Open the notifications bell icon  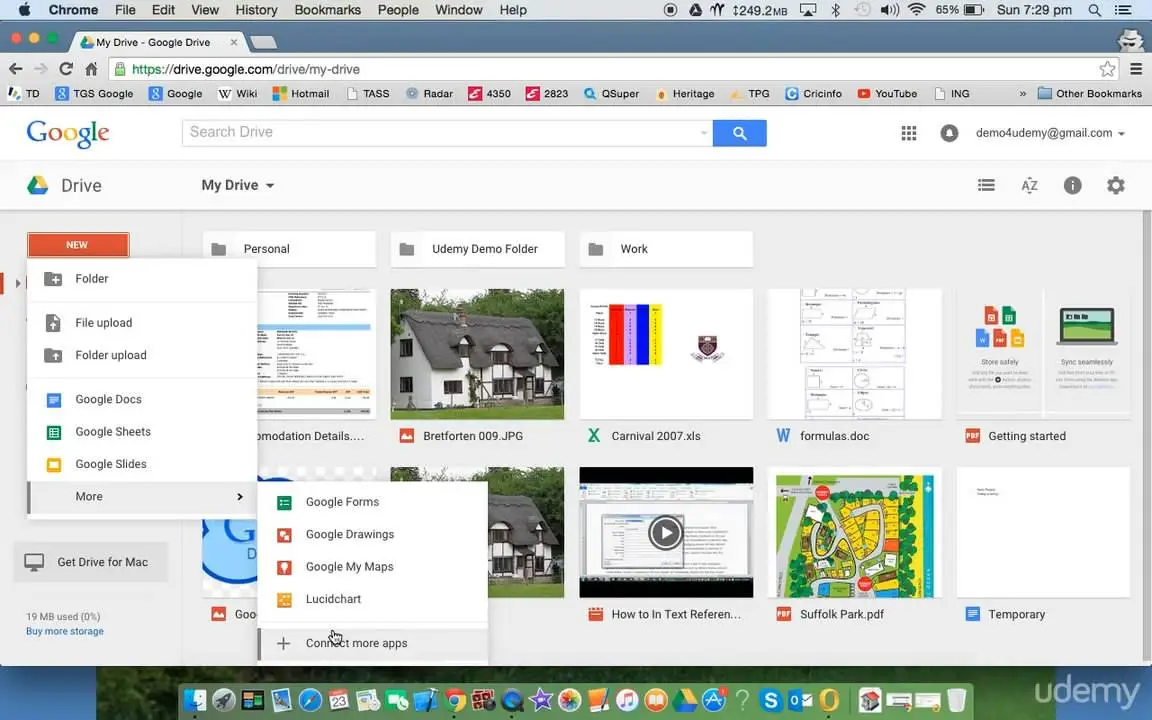948,133
